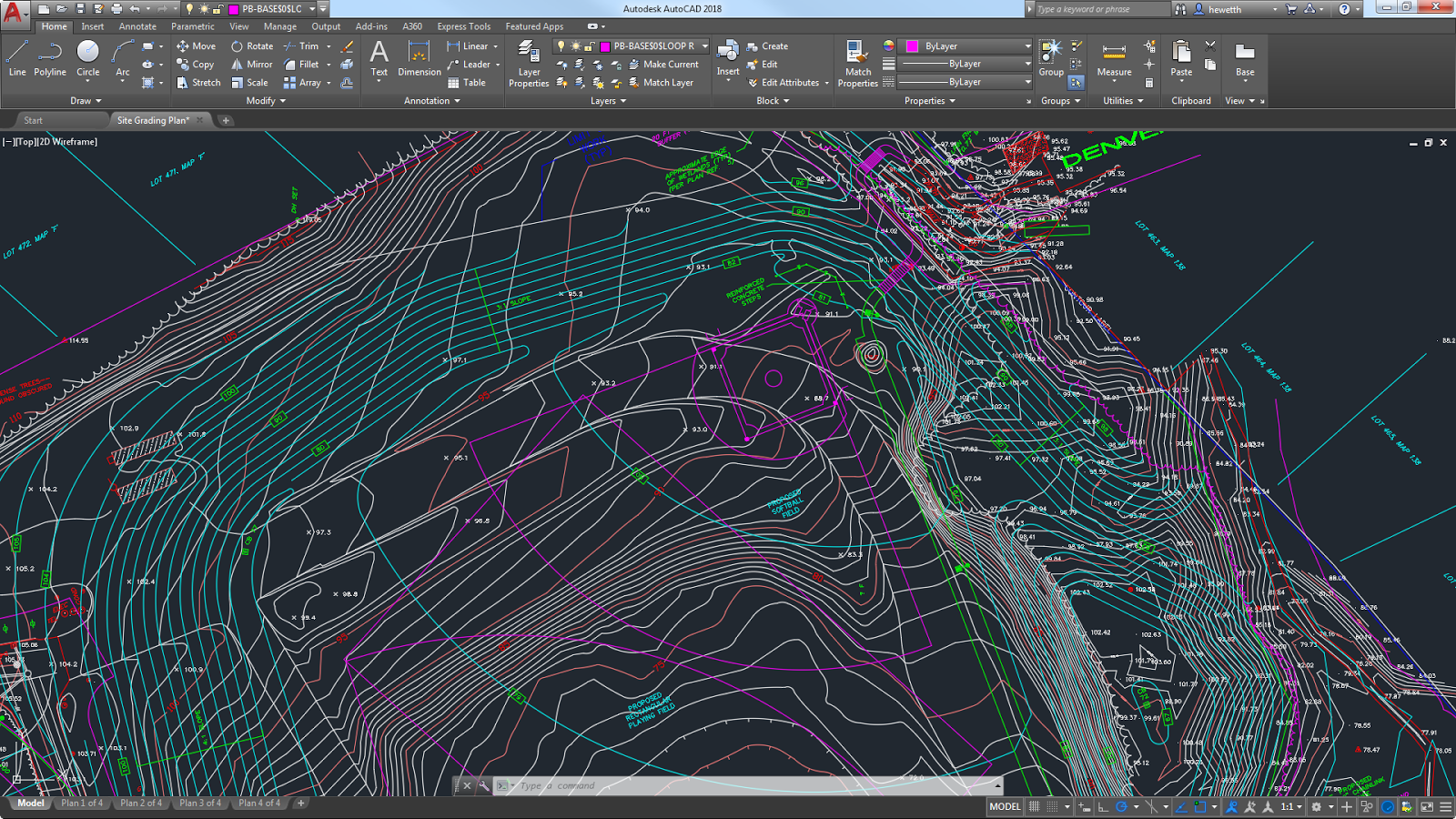Select the Line tool
Image resolution: width=1456 pixels, height=819 pixels.
pyautogui.click(x=15, y=62)
